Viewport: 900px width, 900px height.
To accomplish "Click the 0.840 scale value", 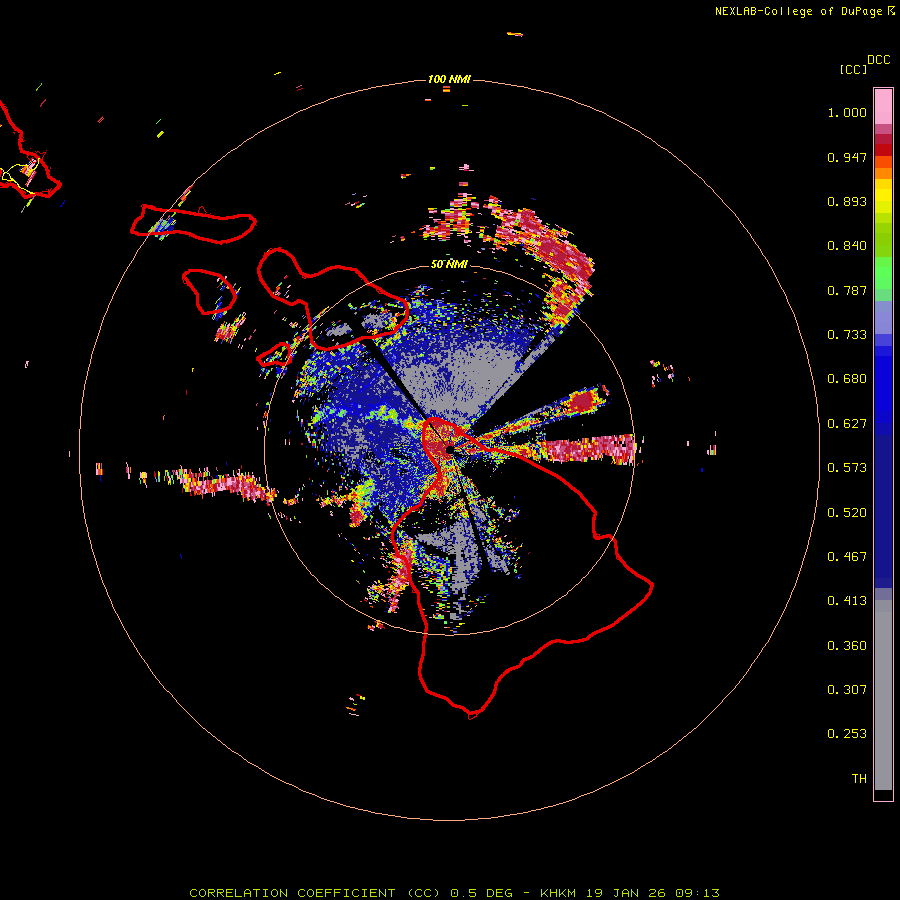I will [847, 246].
